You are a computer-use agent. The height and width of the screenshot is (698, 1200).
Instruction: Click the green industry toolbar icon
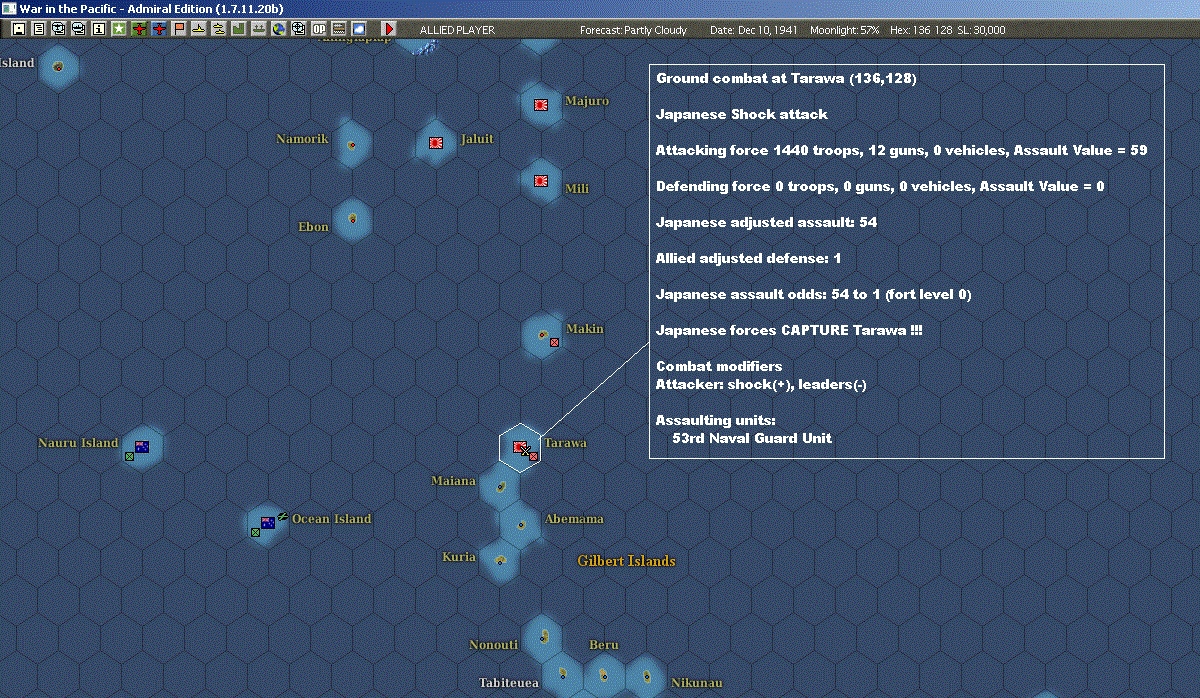tap(239, 29)
